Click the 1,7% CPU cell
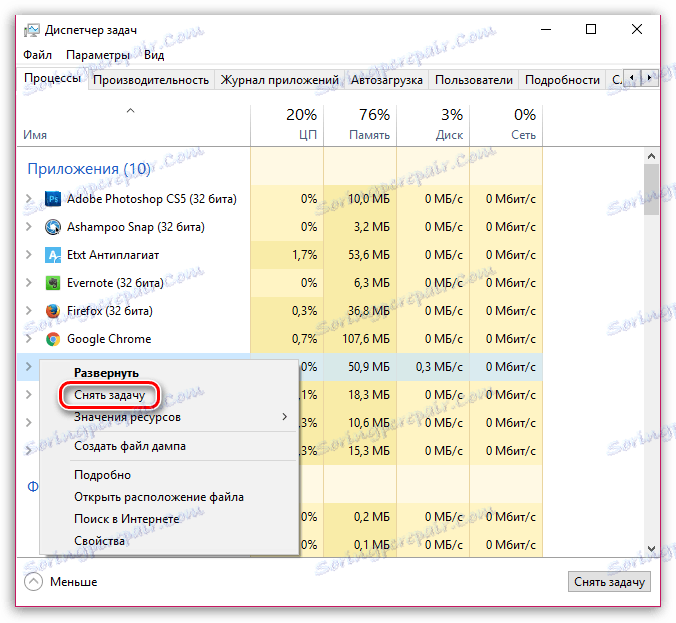676x623 pixels. (287, 255)
